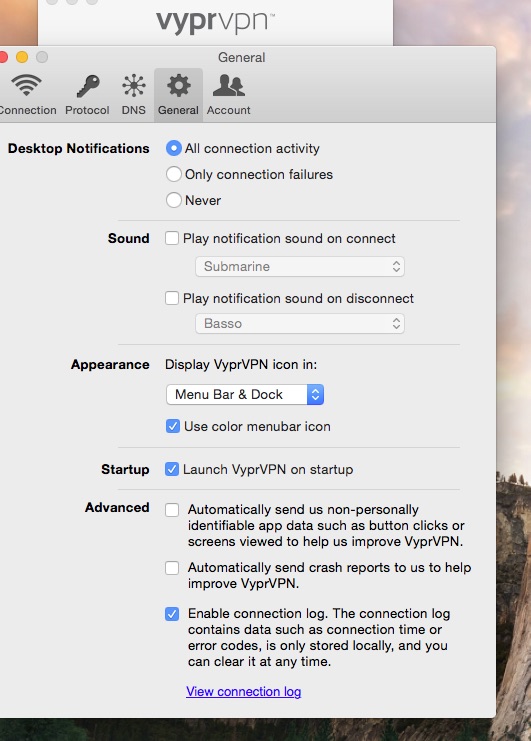Click the Sound section label
Viewport: 531px width, 741px height.
pyautogui.click(x=128, y=238)
